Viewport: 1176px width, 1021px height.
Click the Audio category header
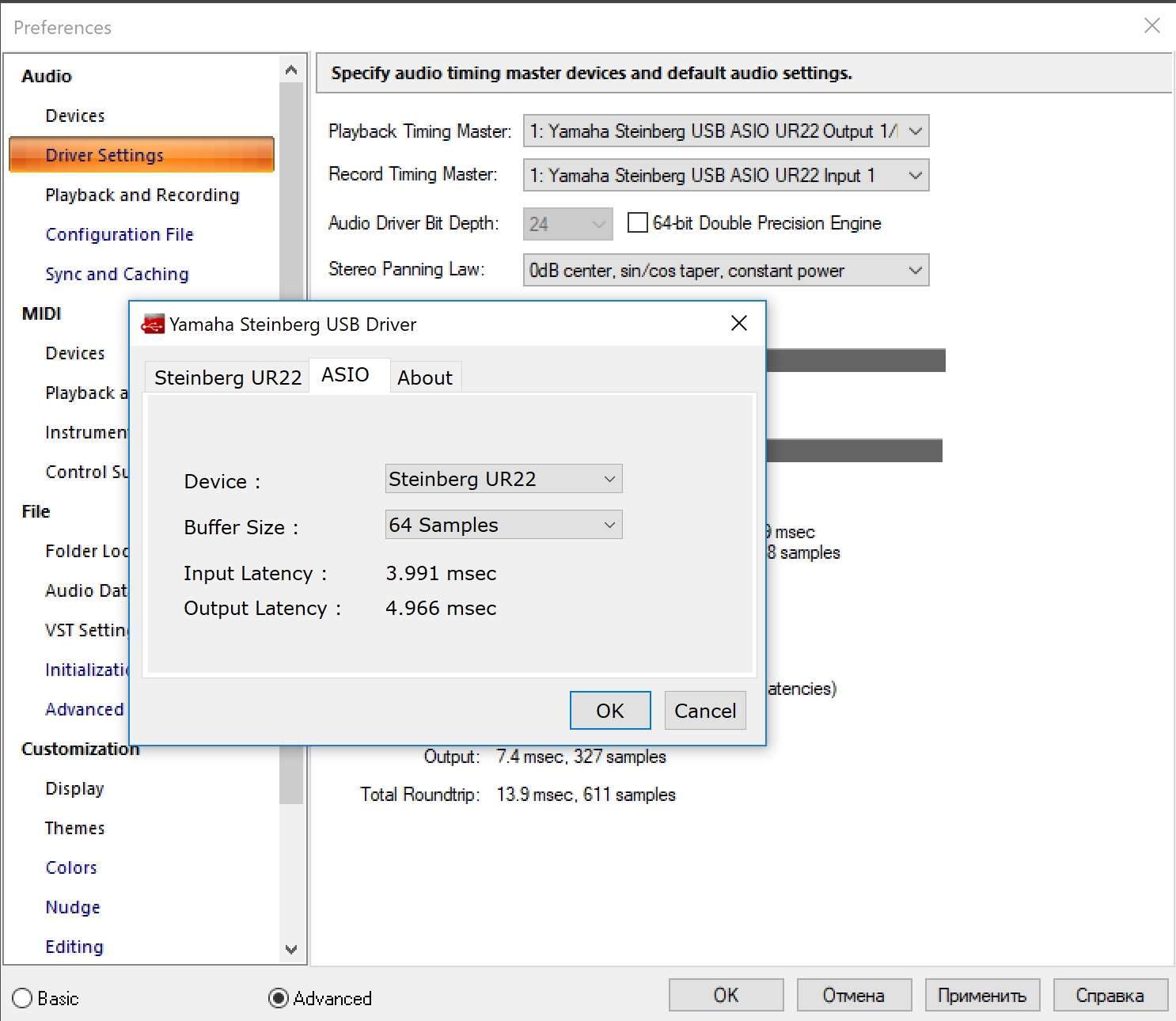[47, 76]
